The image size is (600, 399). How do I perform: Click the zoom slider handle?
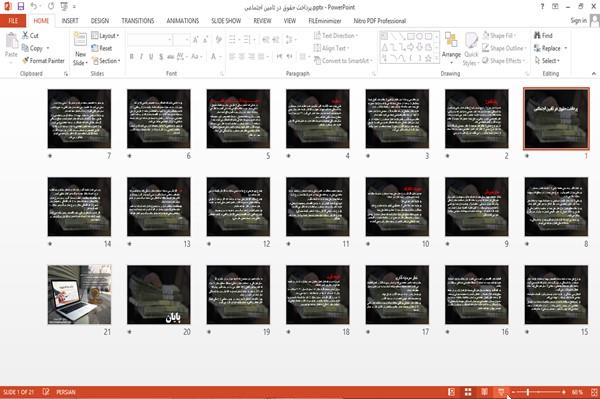coord(528,392)
